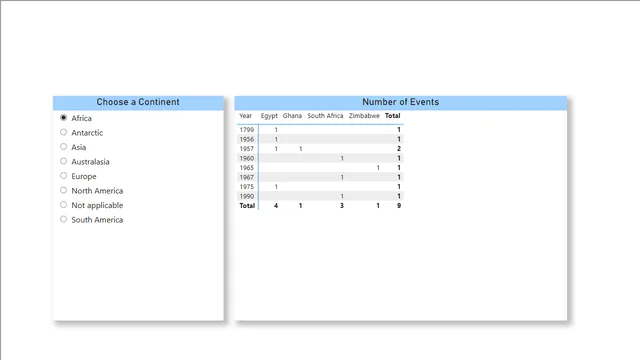
Task: Choose North America radio option
Action: (63, 190)
